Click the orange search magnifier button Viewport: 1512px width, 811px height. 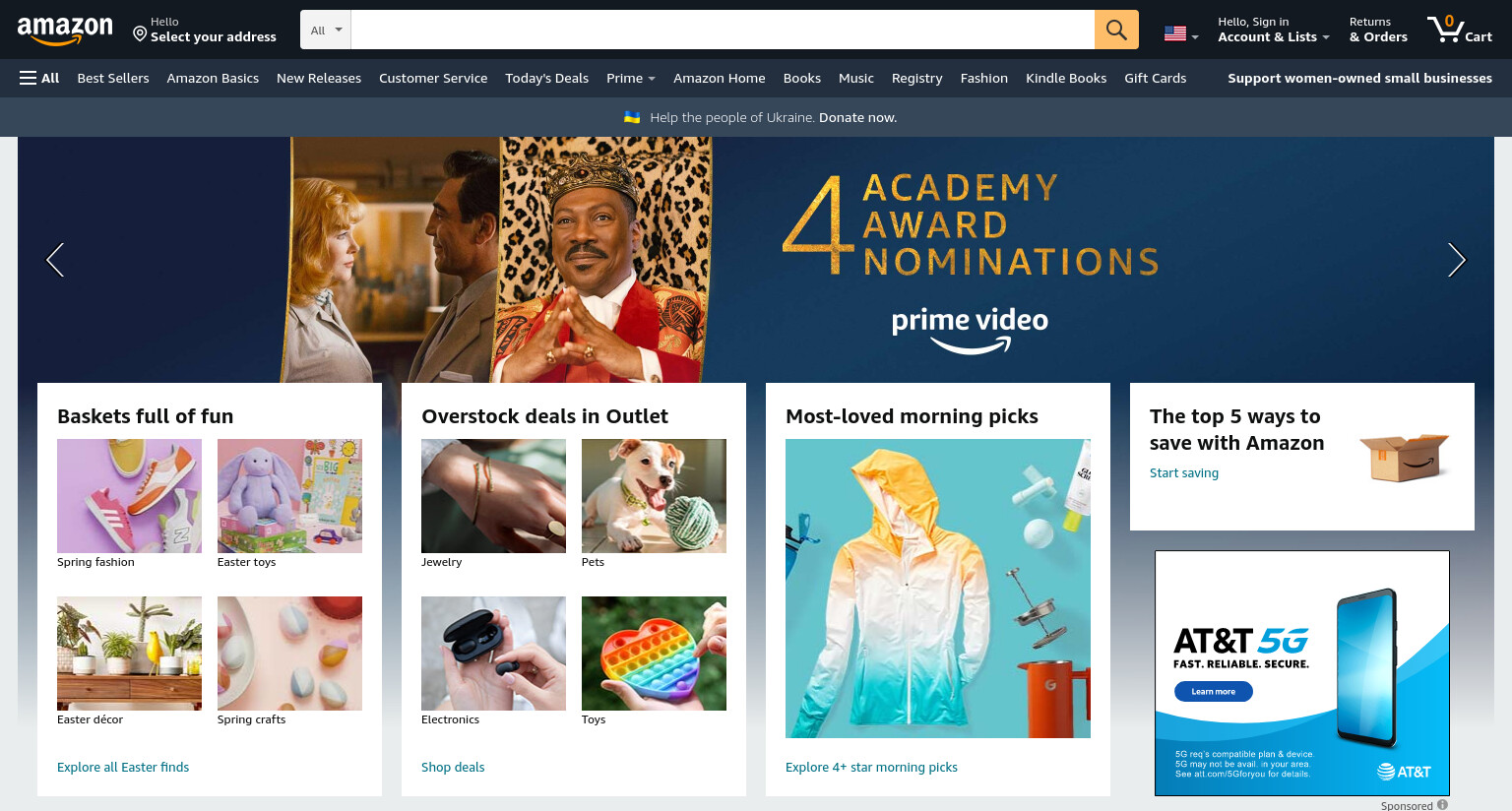[x=1116, y=30]
